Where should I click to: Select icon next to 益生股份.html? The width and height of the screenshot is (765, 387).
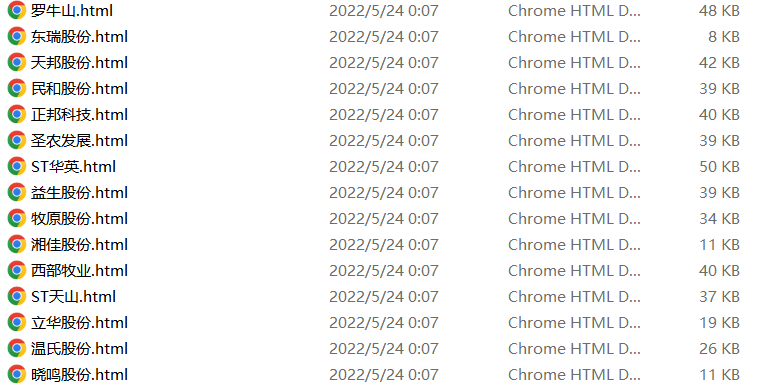click(17, 192)
